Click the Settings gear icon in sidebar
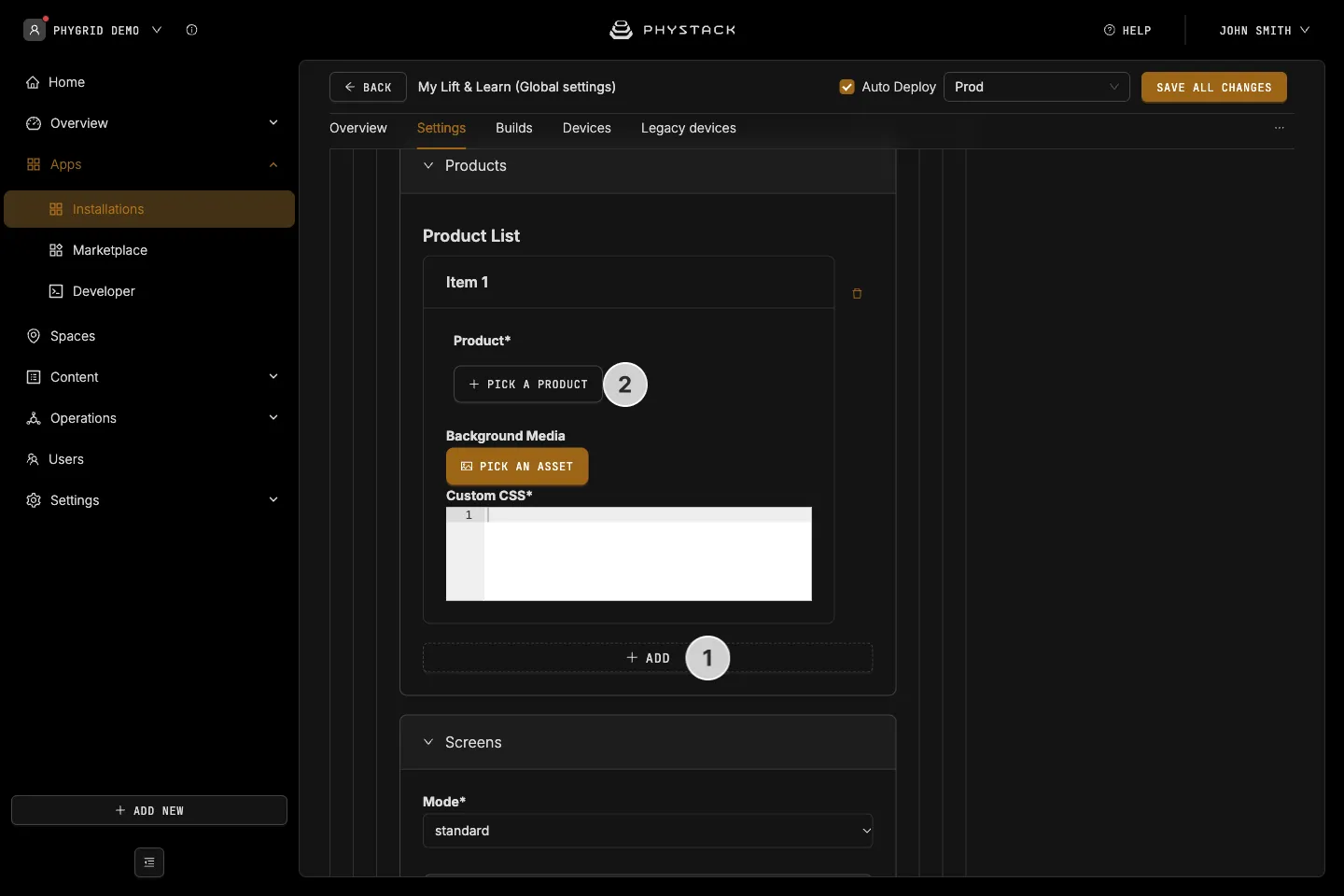 [34, 500]
